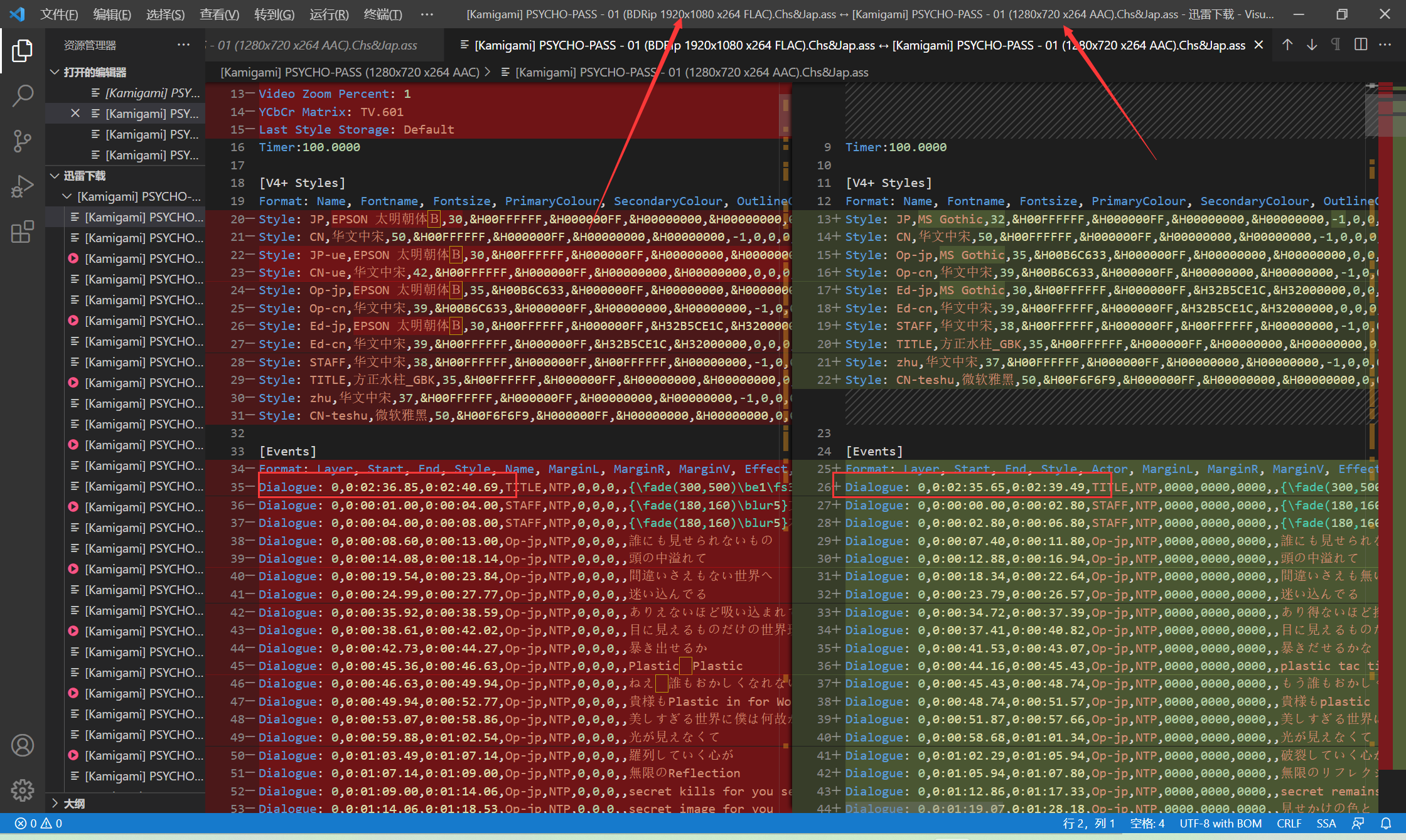Click right pane [Events] line 24

click(874, 451)
